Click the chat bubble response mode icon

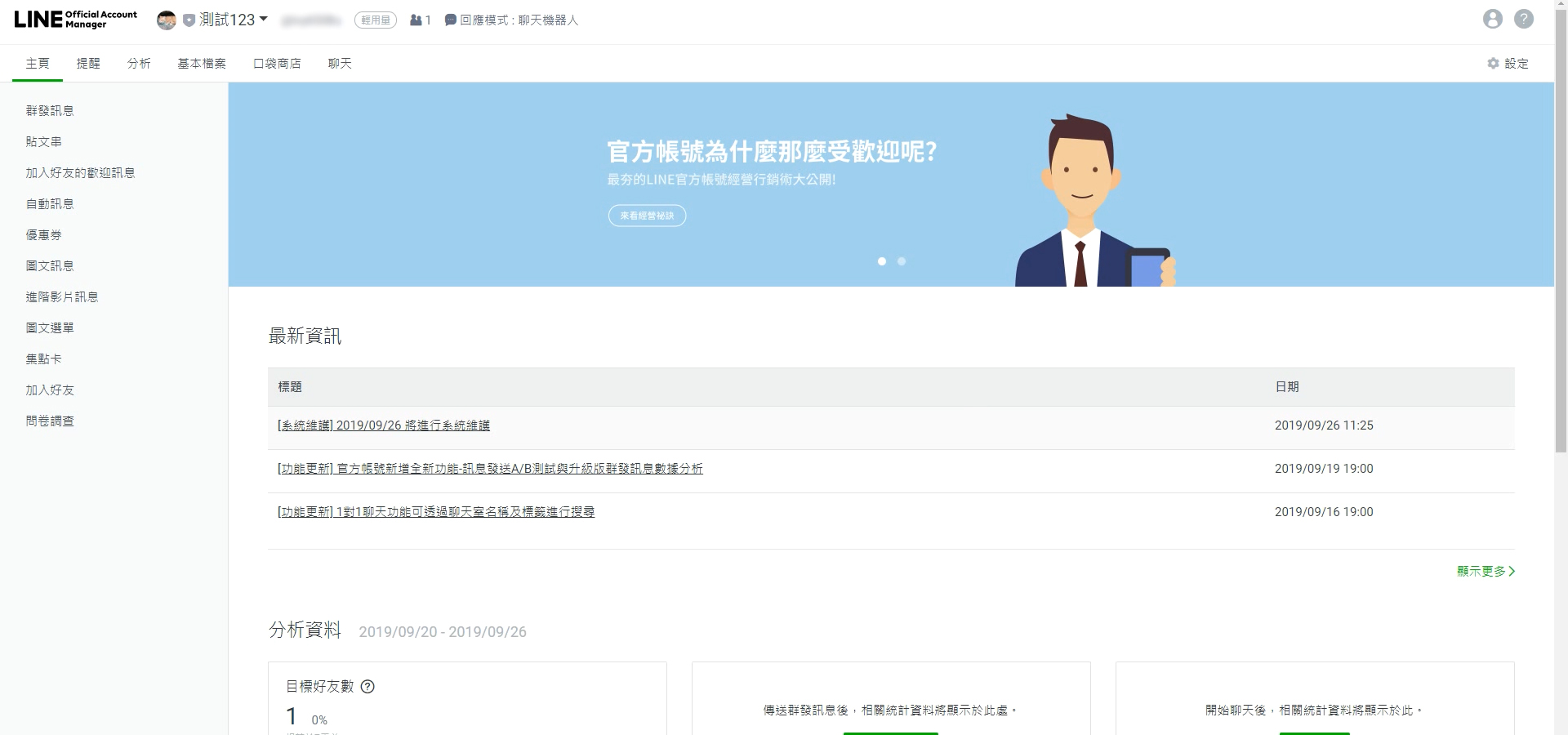pos(450,20)
